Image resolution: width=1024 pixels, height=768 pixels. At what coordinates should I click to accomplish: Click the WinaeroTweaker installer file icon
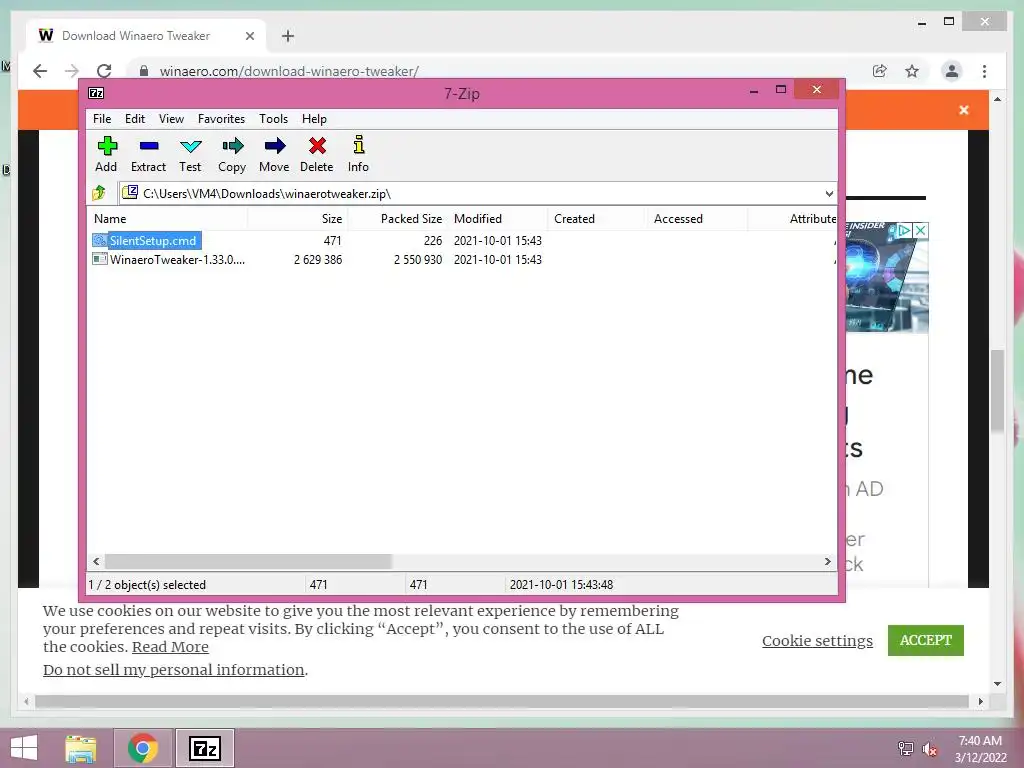[100, 259]
